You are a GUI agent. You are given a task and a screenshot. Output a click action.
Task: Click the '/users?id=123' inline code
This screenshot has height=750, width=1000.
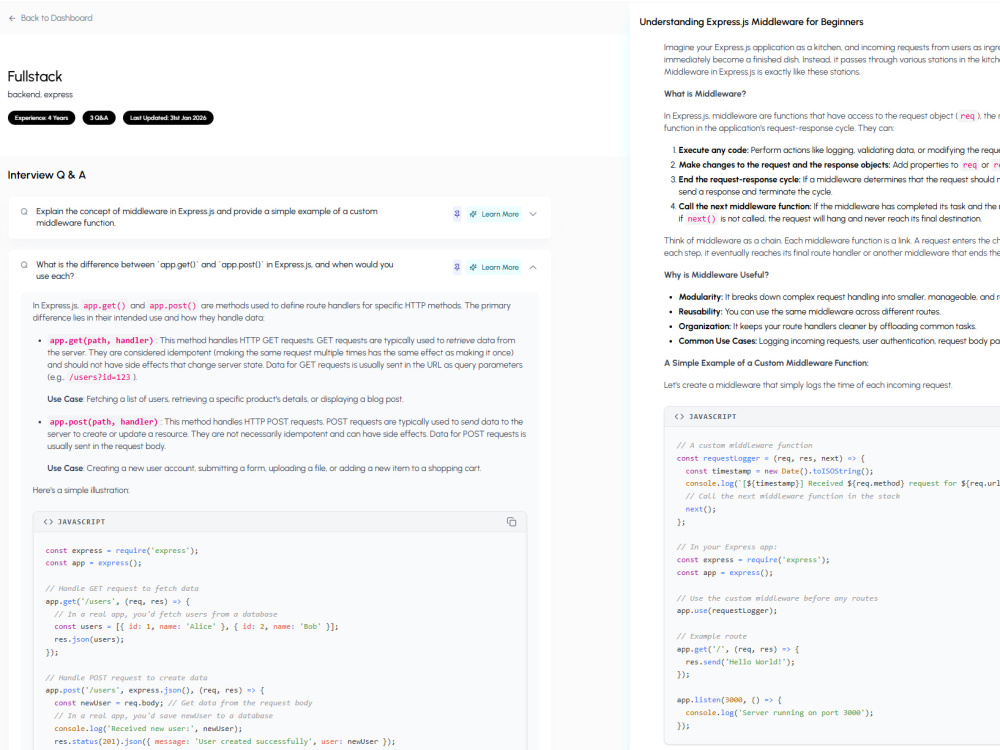[x=99, y=377]
